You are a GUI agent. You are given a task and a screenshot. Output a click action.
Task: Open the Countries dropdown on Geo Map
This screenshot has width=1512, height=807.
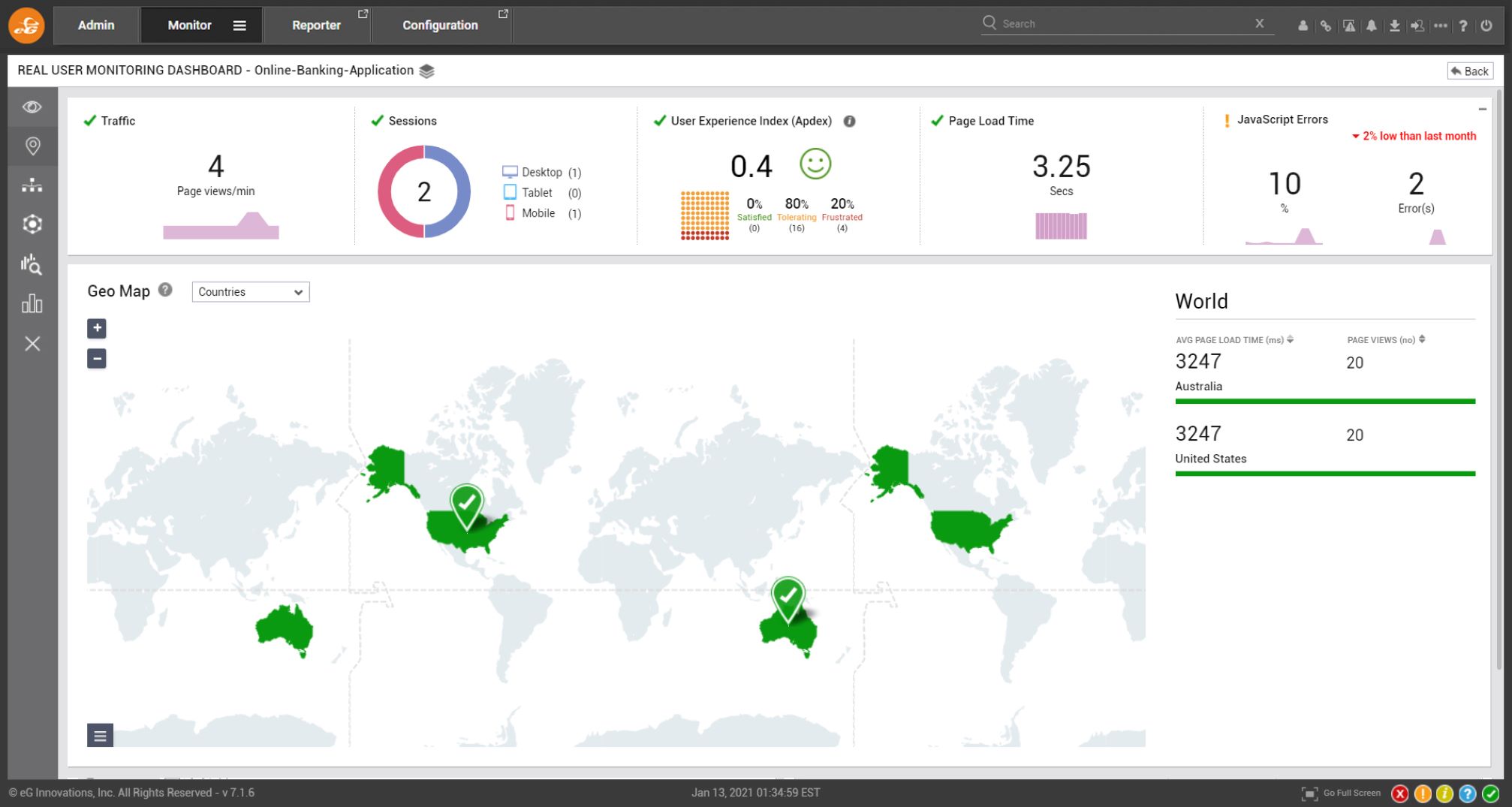coord(250,292)
